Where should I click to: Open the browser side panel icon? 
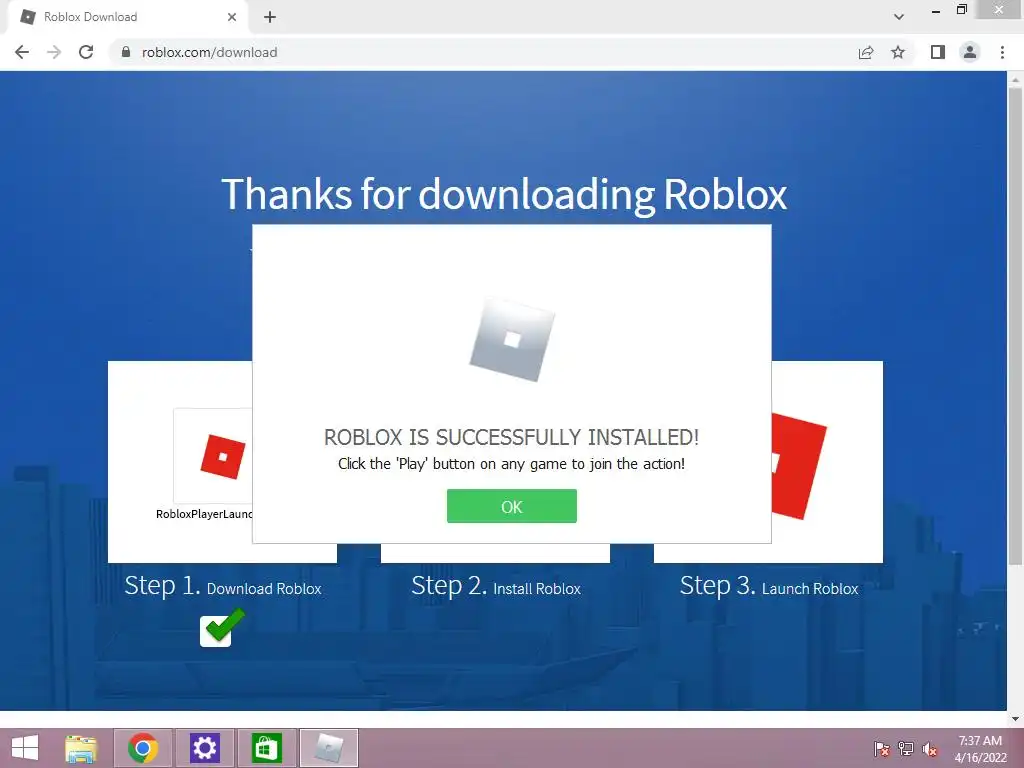938,52
